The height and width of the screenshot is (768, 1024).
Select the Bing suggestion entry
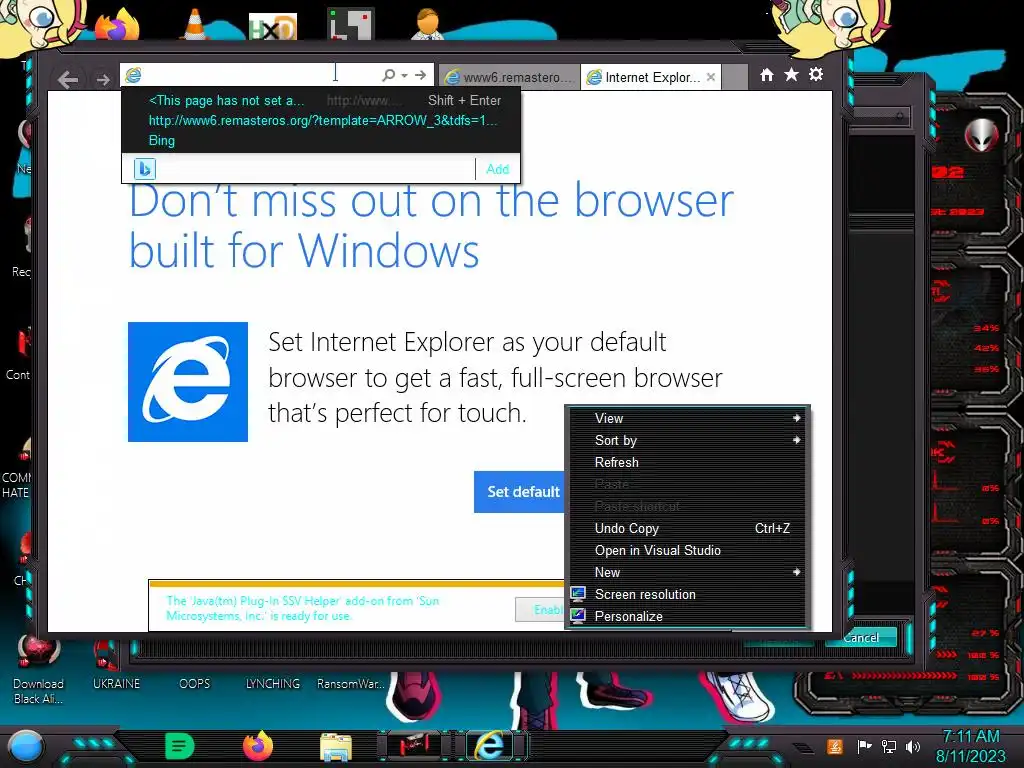click(x=161, y=140)
